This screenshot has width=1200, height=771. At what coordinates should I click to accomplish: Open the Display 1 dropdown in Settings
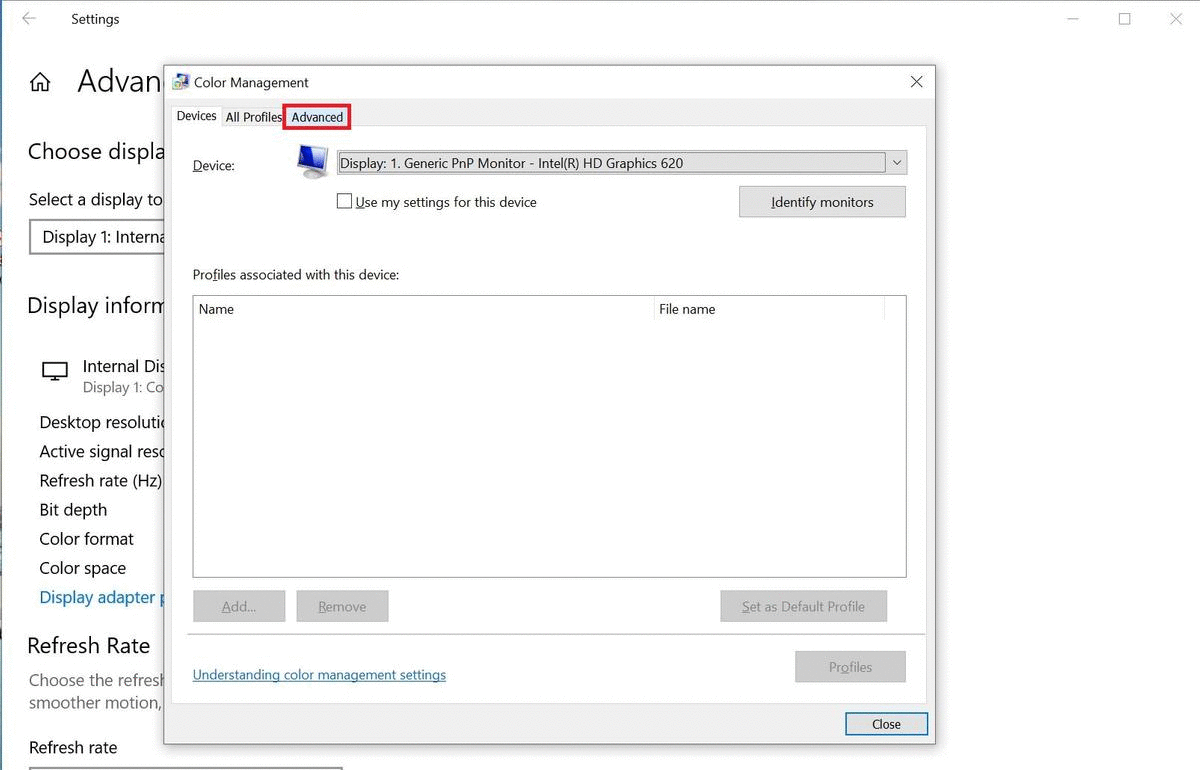click(x=97, y=237)
